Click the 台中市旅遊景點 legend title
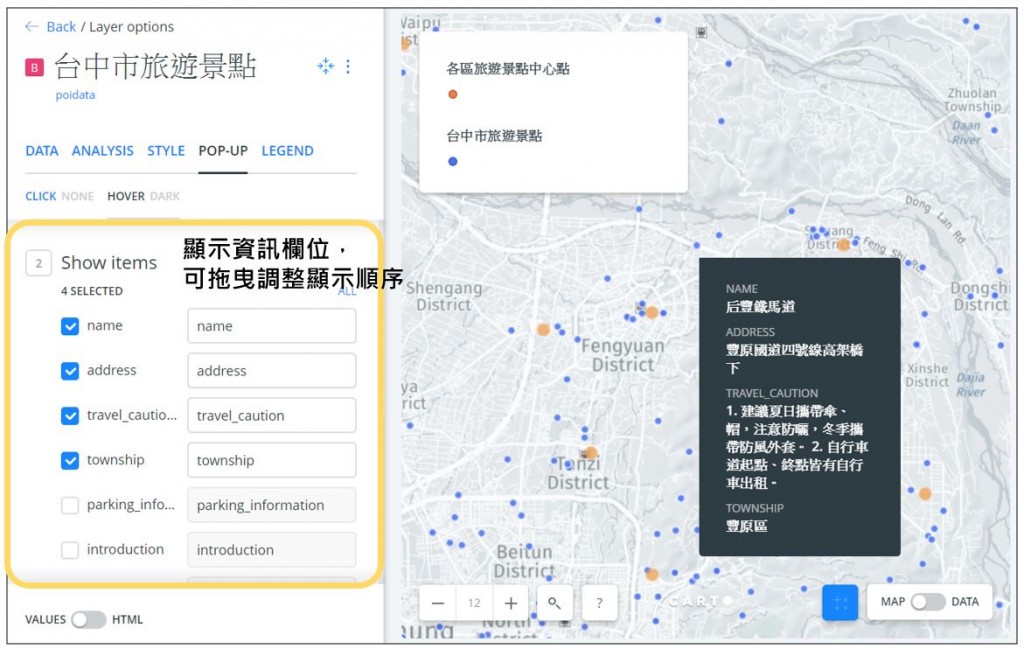Image resolution: width=1024 pixels, height=649 pixels. pyautogui.click(x=494, y=136)
